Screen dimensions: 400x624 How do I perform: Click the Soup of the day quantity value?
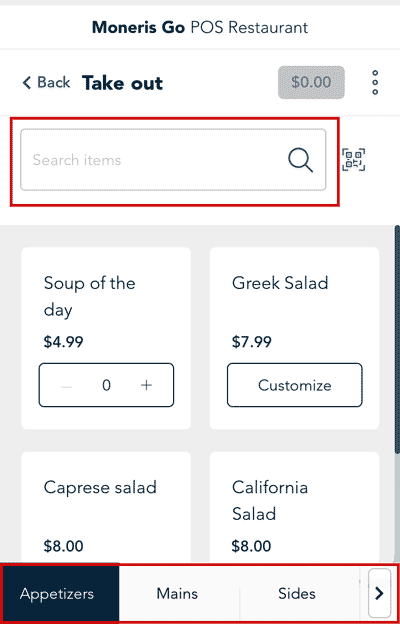106,385
